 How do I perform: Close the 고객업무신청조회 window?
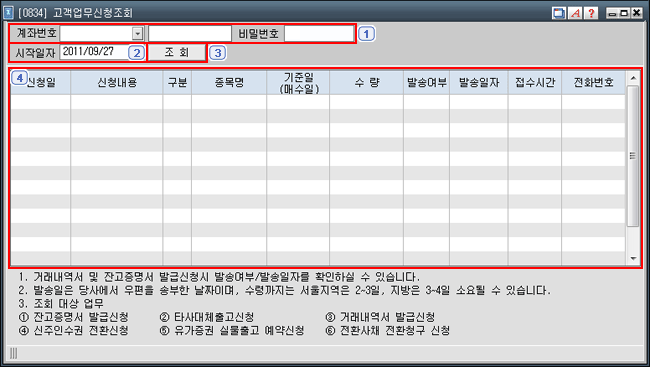[x=636, y=13]
